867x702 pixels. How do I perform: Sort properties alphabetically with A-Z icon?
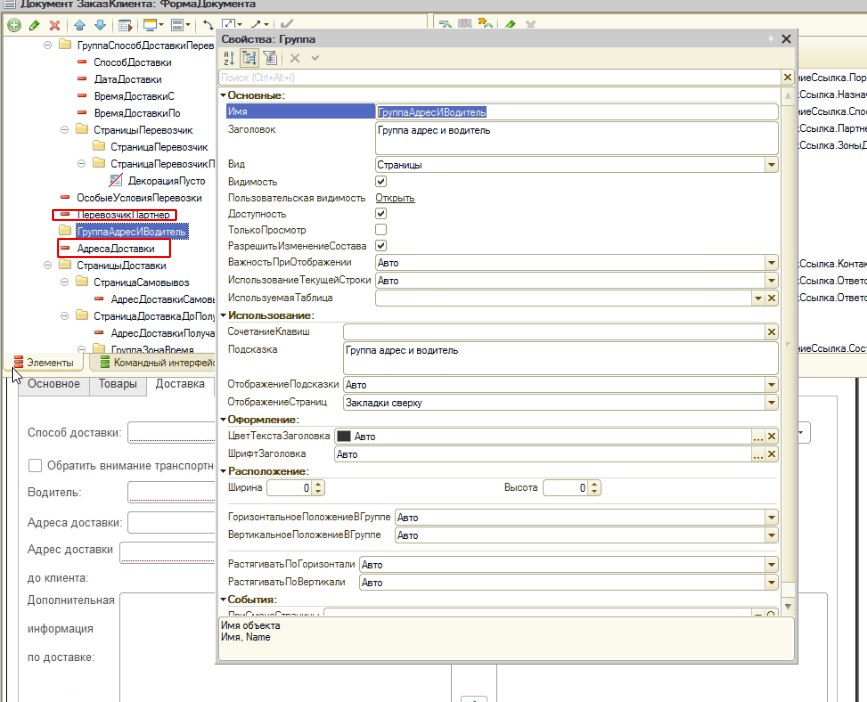point(227,59)
